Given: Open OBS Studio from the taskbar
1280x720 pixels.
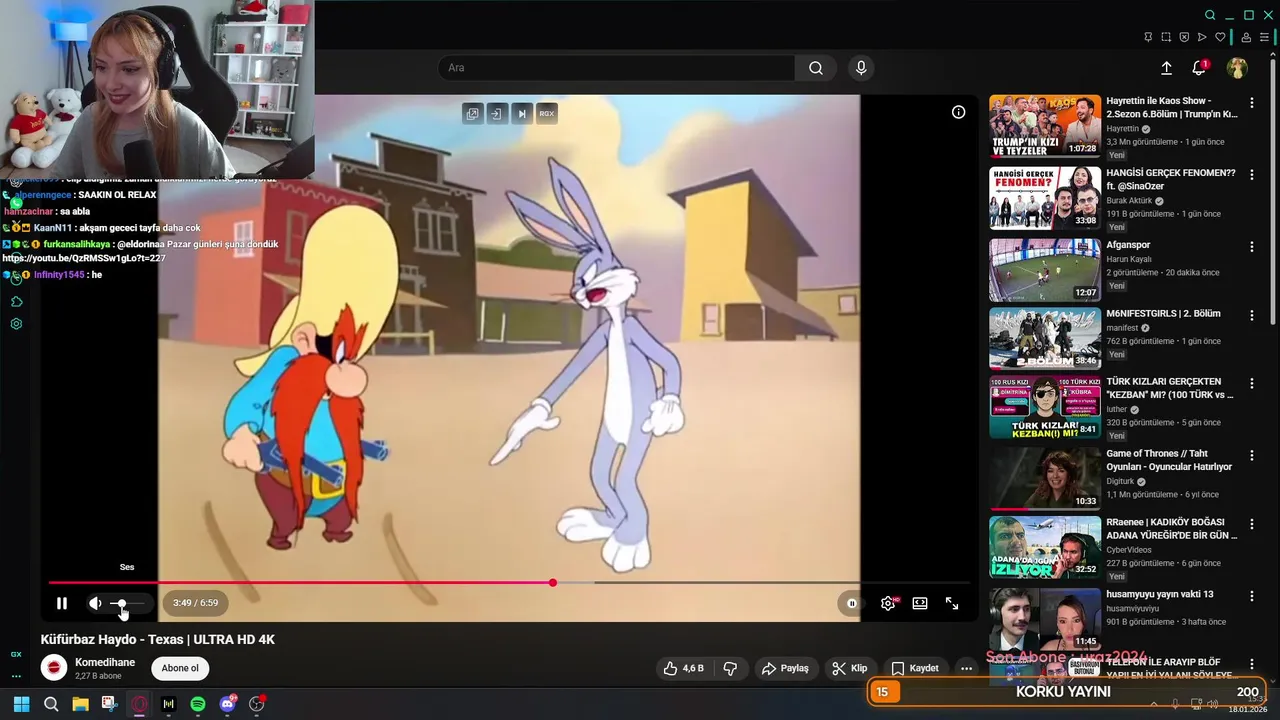Looking at the screenshot, I should [x=257, y=704].
